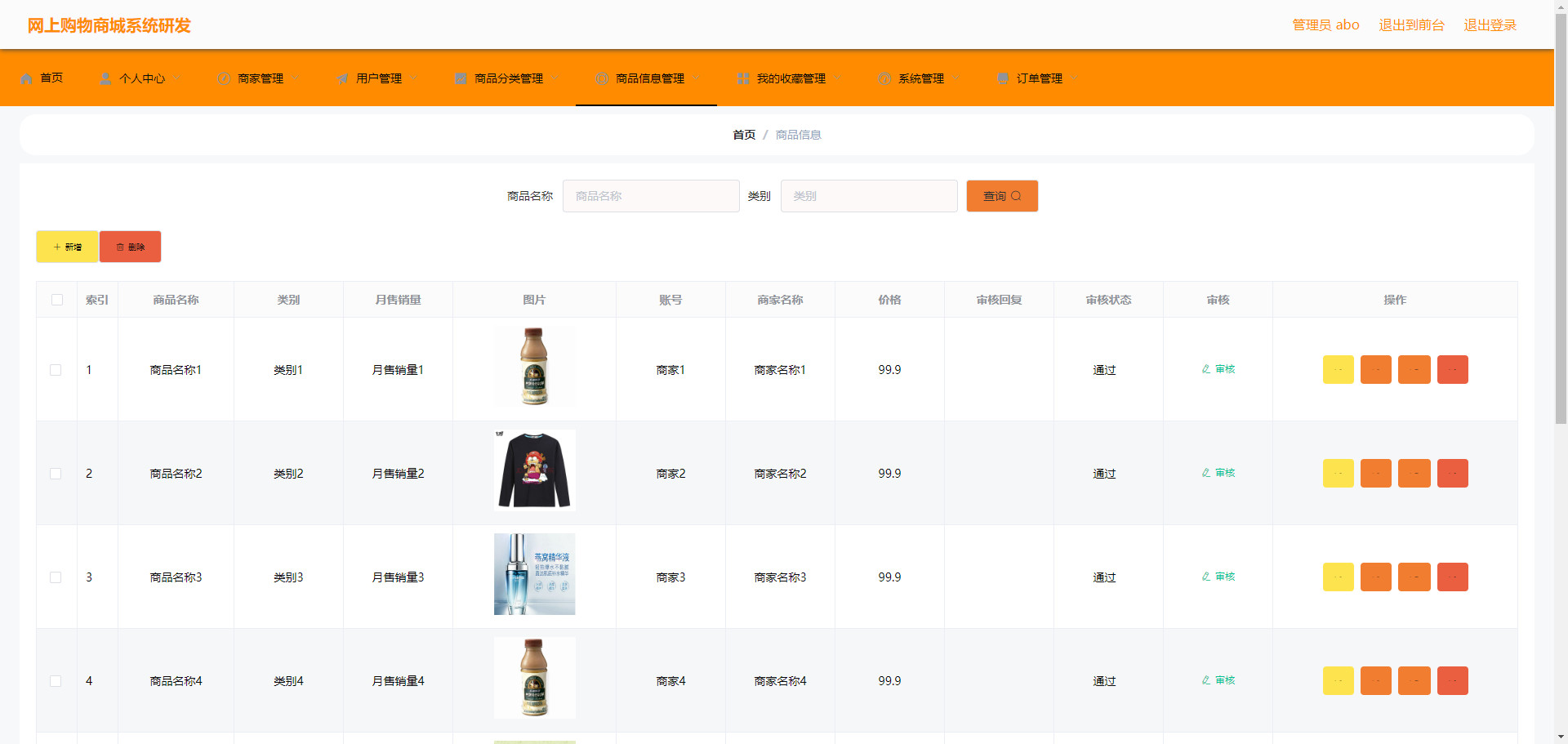The image size is (1568, 744).
Task: Check the checkbox for row 商品名称1
Action: (56, 370)
